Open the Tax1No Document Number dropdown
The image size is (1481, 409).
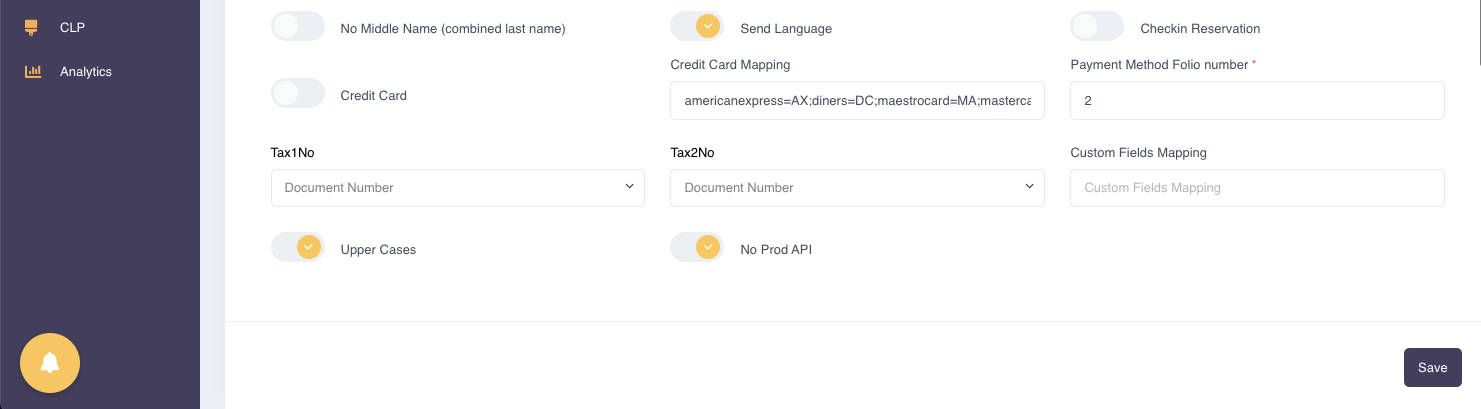click(458, 188)
